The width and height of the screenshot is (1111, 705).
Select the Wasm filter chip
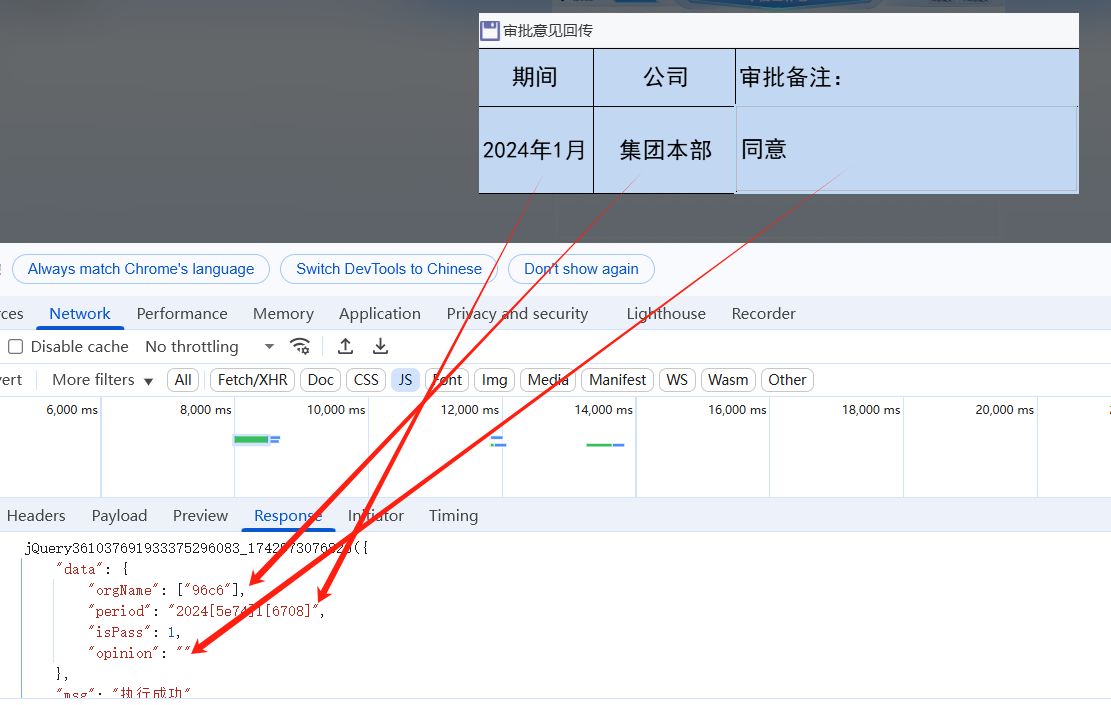pyautogui.click(x=728, y=380)
